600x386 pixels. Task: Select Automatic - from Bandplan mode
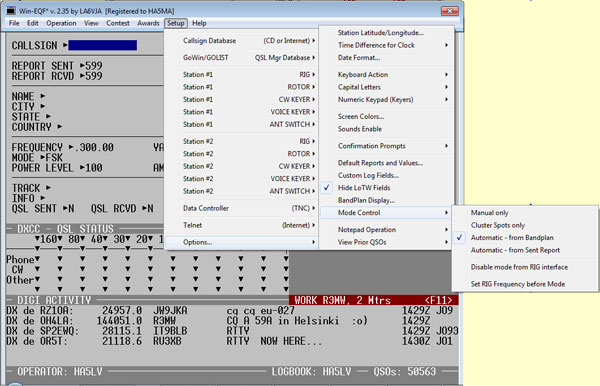tap(525, 238)
